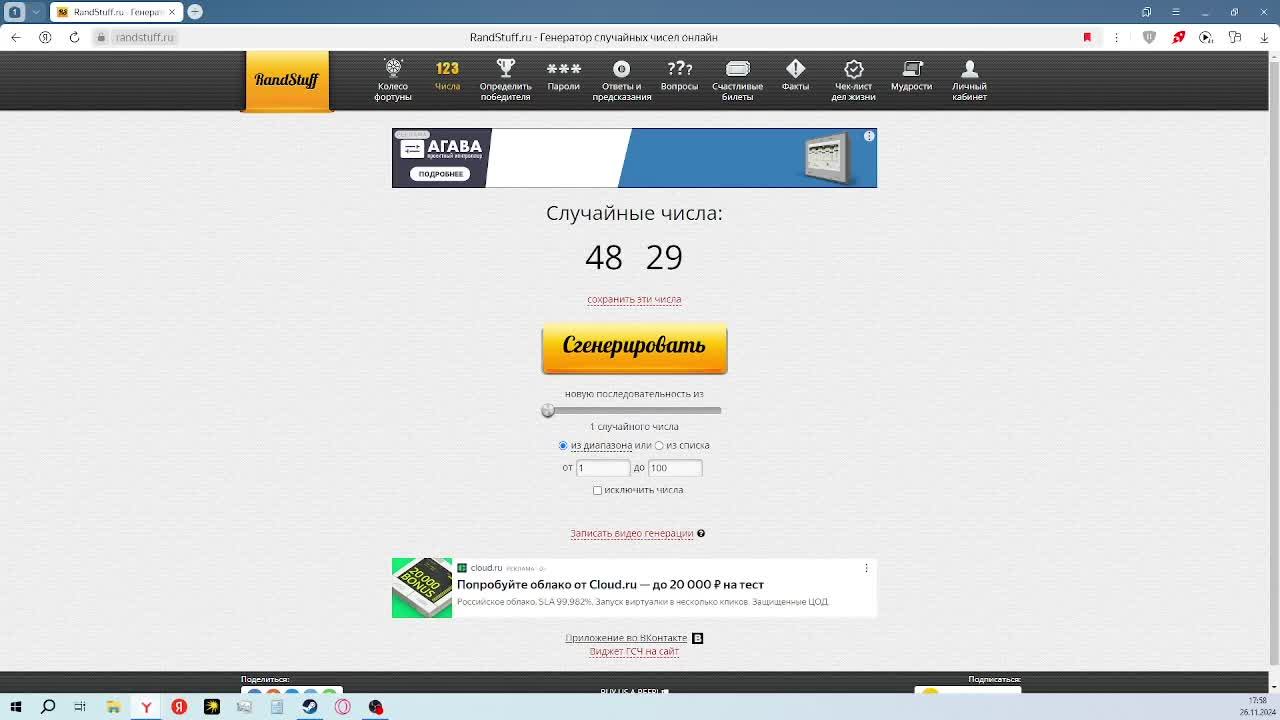This screenshot has height=720, width=1280.
Task: Reload the page with refresh icon
Action: click(74, 37)
